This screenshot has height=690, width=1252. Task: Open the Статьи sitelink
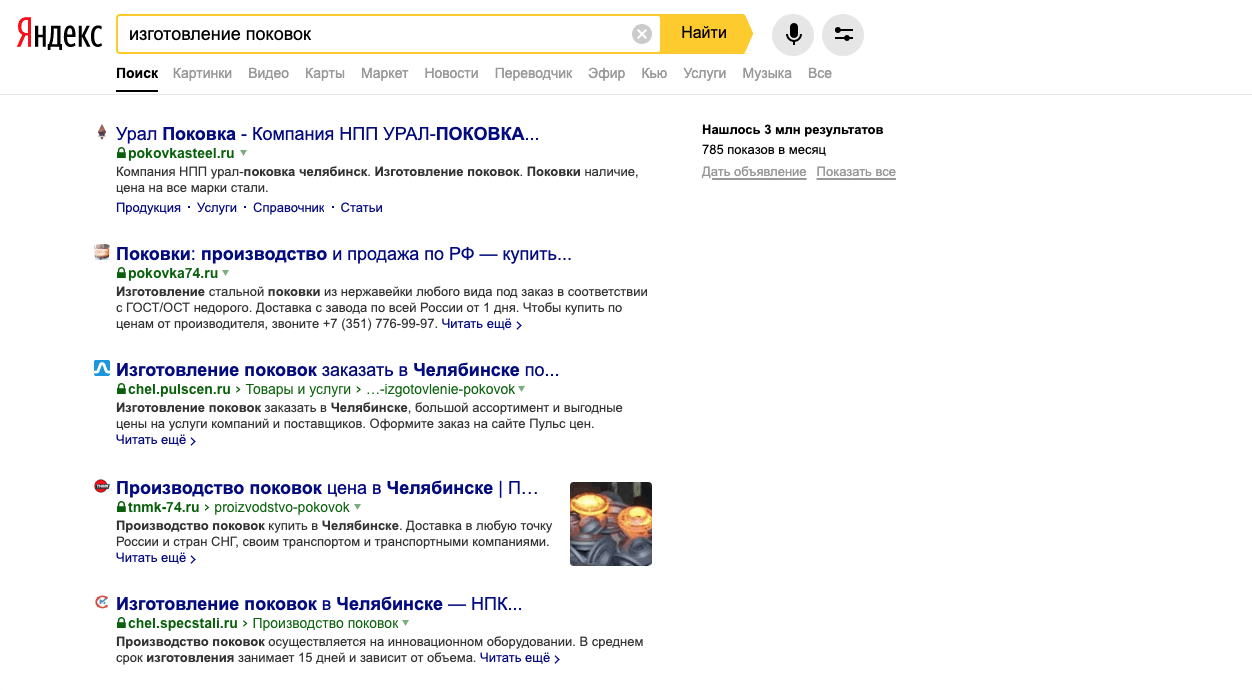coord(362,207)
